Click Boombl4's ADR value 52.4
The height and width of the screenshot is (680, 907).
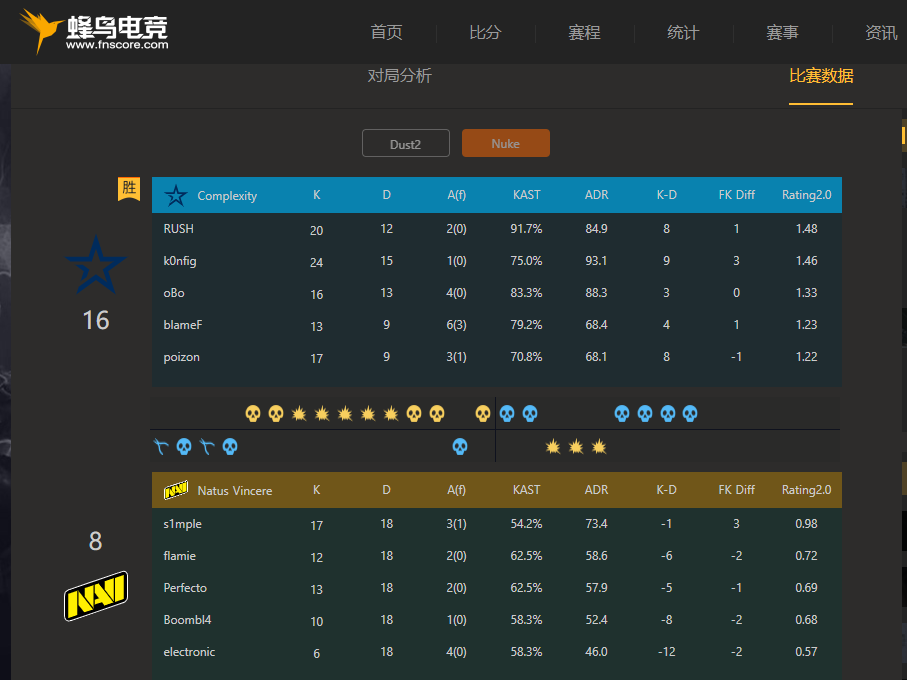coord(596,620)
